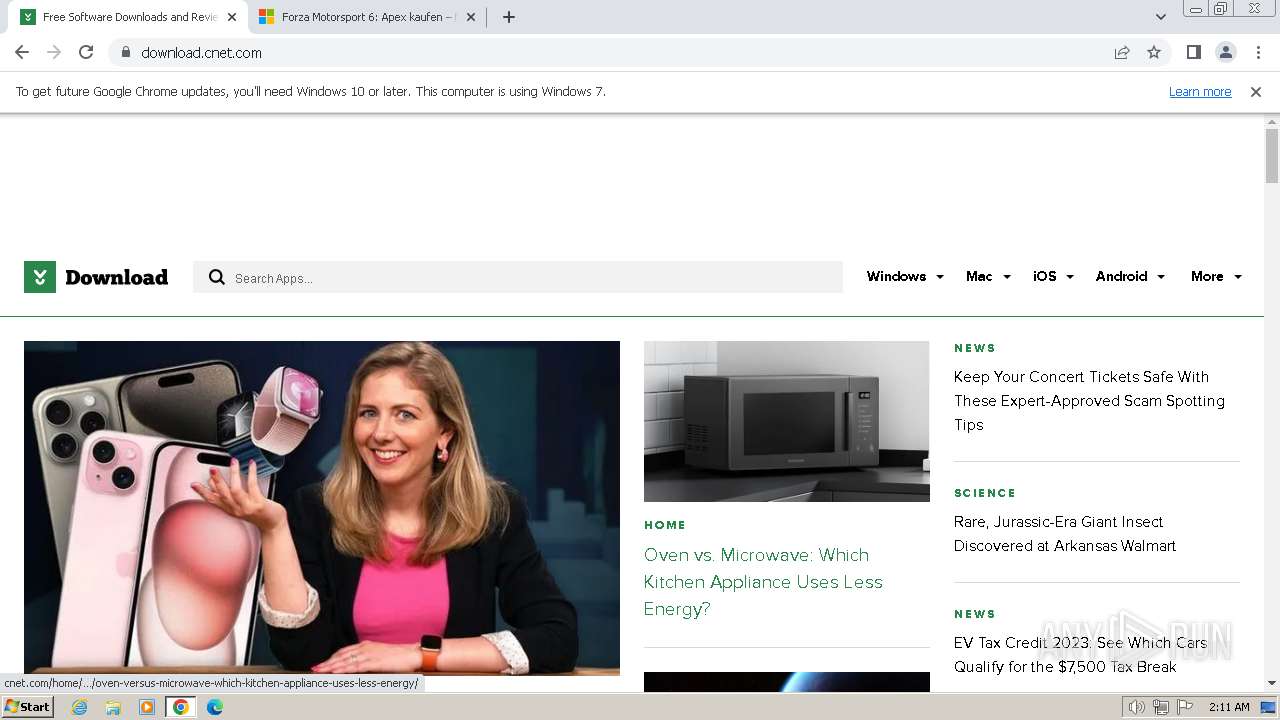Open the HOME category label

pyautogui.click(x=665, y=525)
